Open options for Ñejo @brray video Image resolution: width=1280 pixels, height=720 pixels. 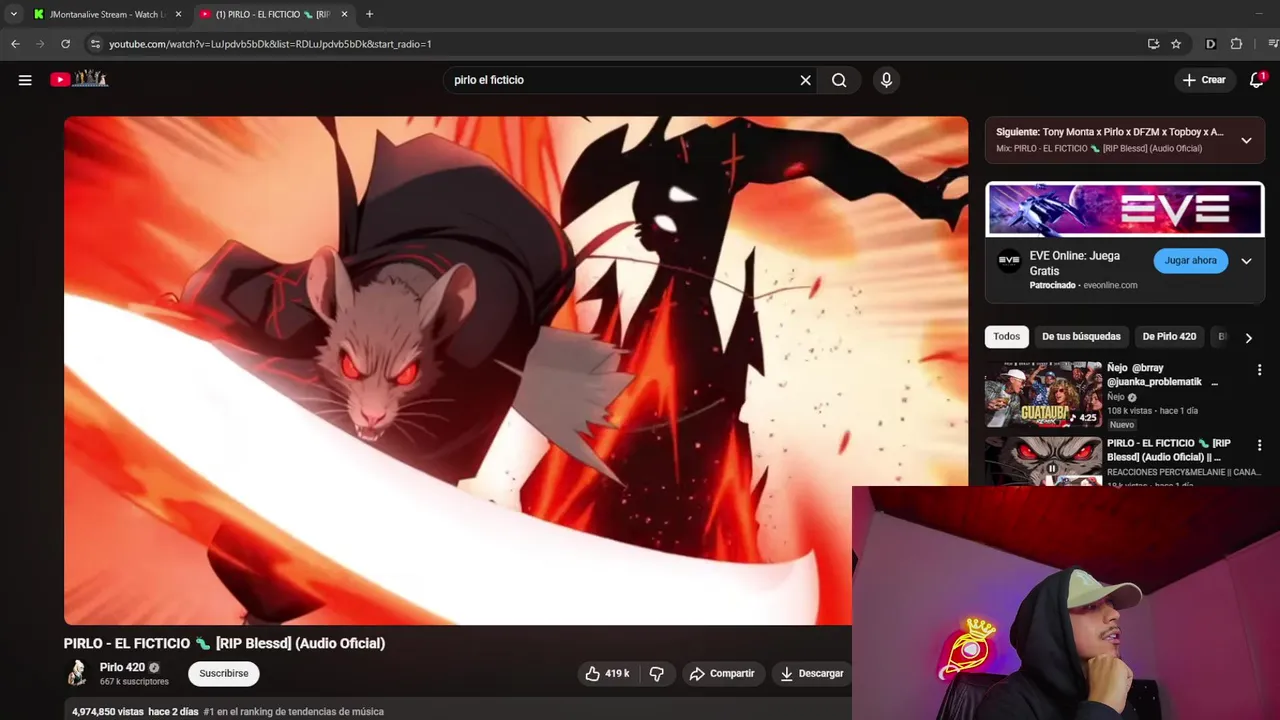pyautogui.click(x=1259, y=370)
